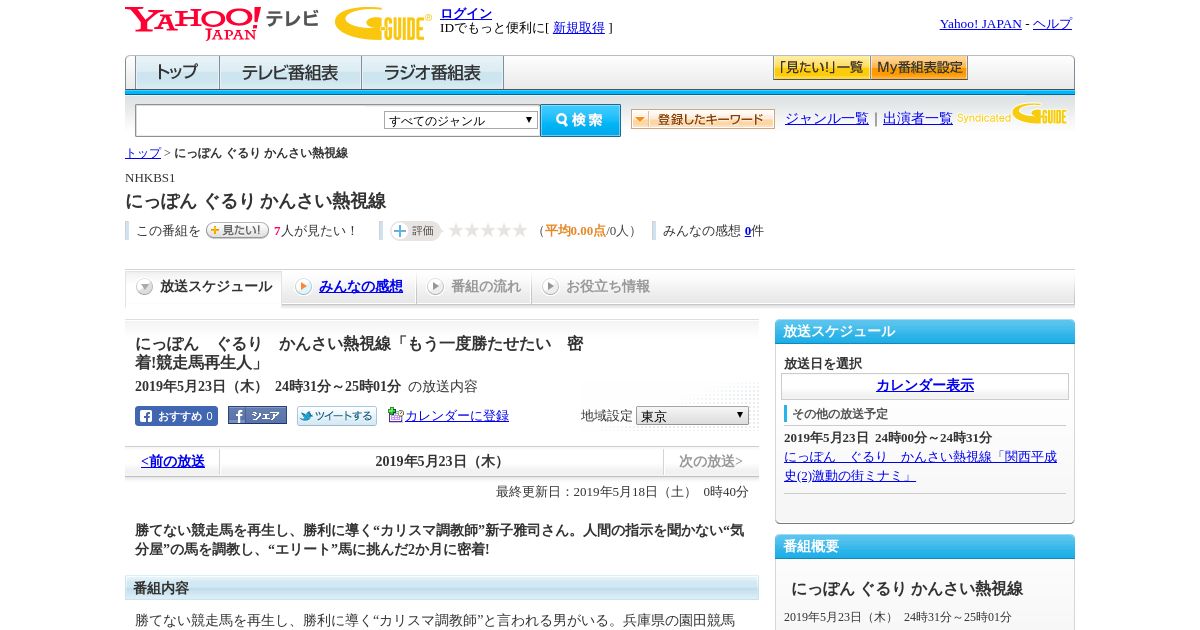
Task: Expand the 地域設定 東京 dropdown
Action: pyautogui.click(x=692, y=416)
